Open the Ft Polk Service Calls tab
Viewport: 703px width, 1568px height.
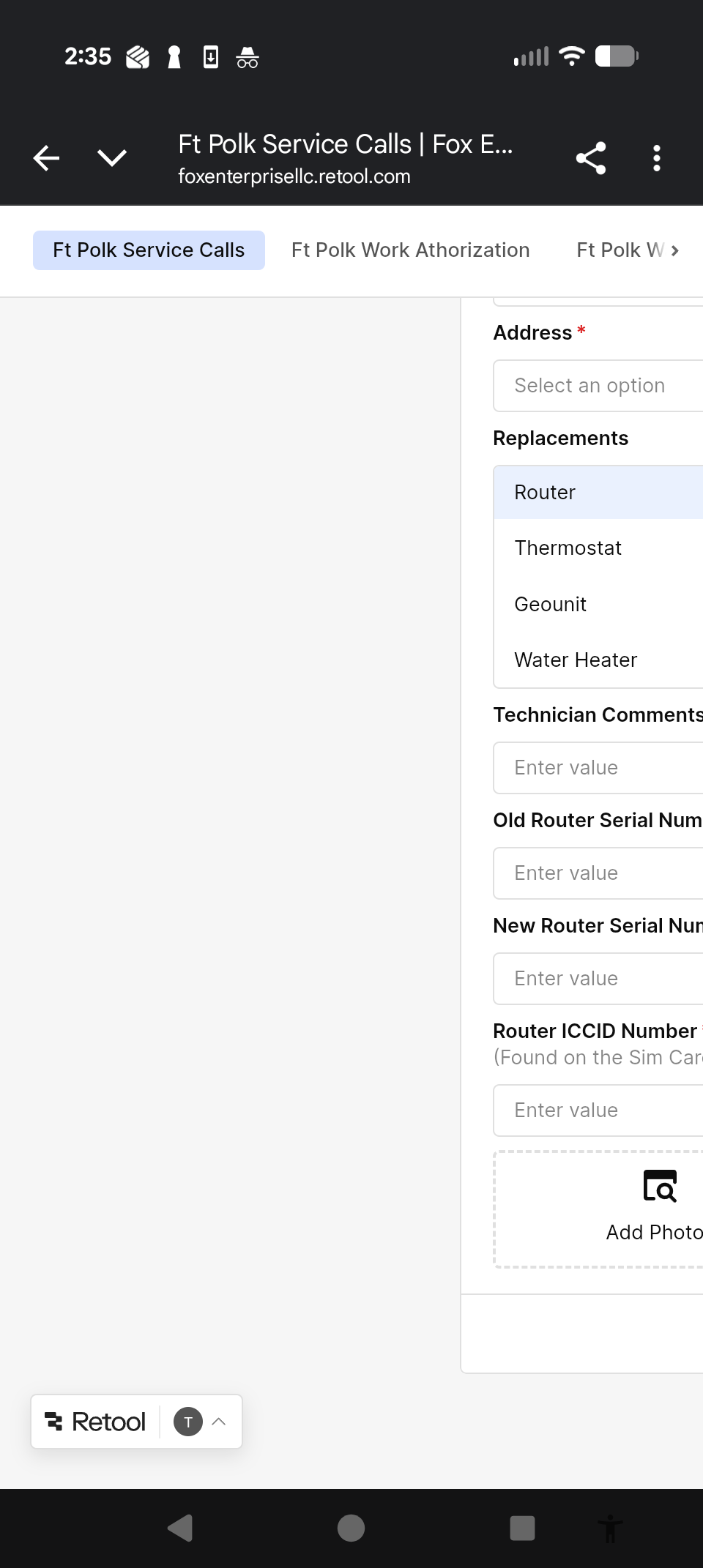point(149,250)
